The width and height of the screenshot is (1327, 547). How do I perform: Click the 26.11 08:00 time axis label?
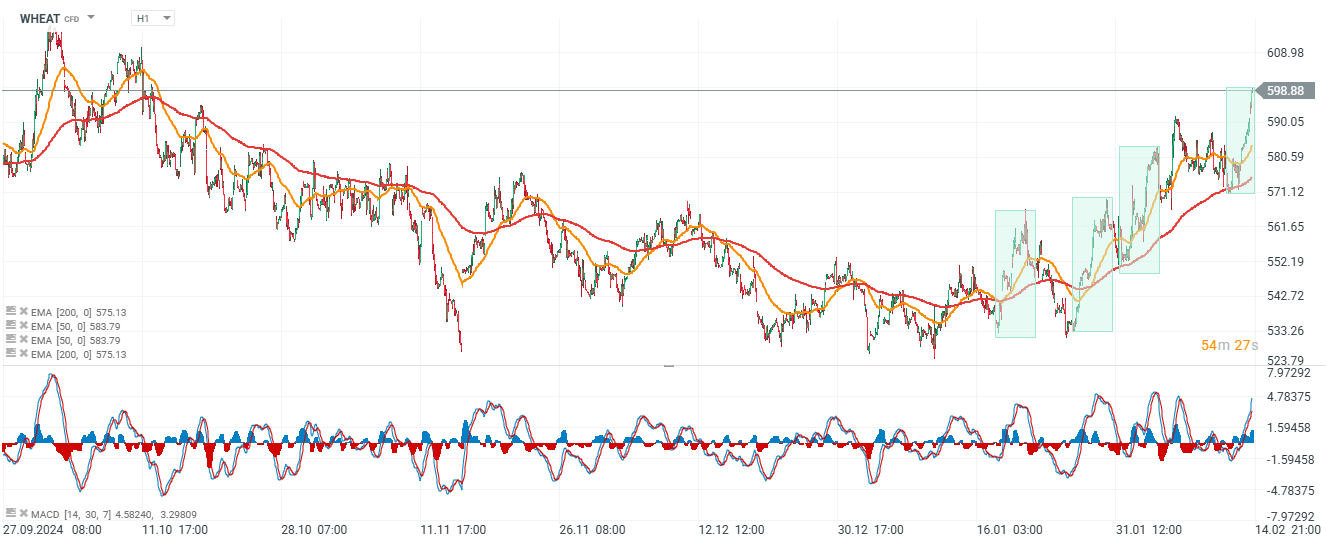tap(592, 529)
